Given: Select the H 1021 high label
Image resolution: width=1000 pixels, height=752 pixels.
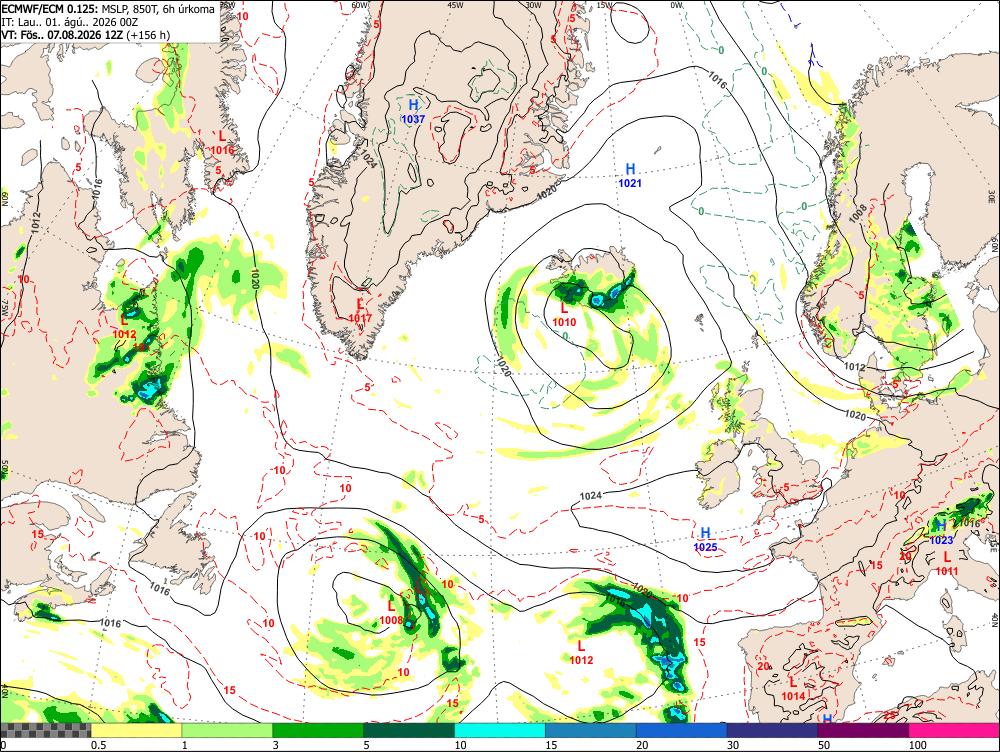Looking at the screenshot, I should coord(630,175).
